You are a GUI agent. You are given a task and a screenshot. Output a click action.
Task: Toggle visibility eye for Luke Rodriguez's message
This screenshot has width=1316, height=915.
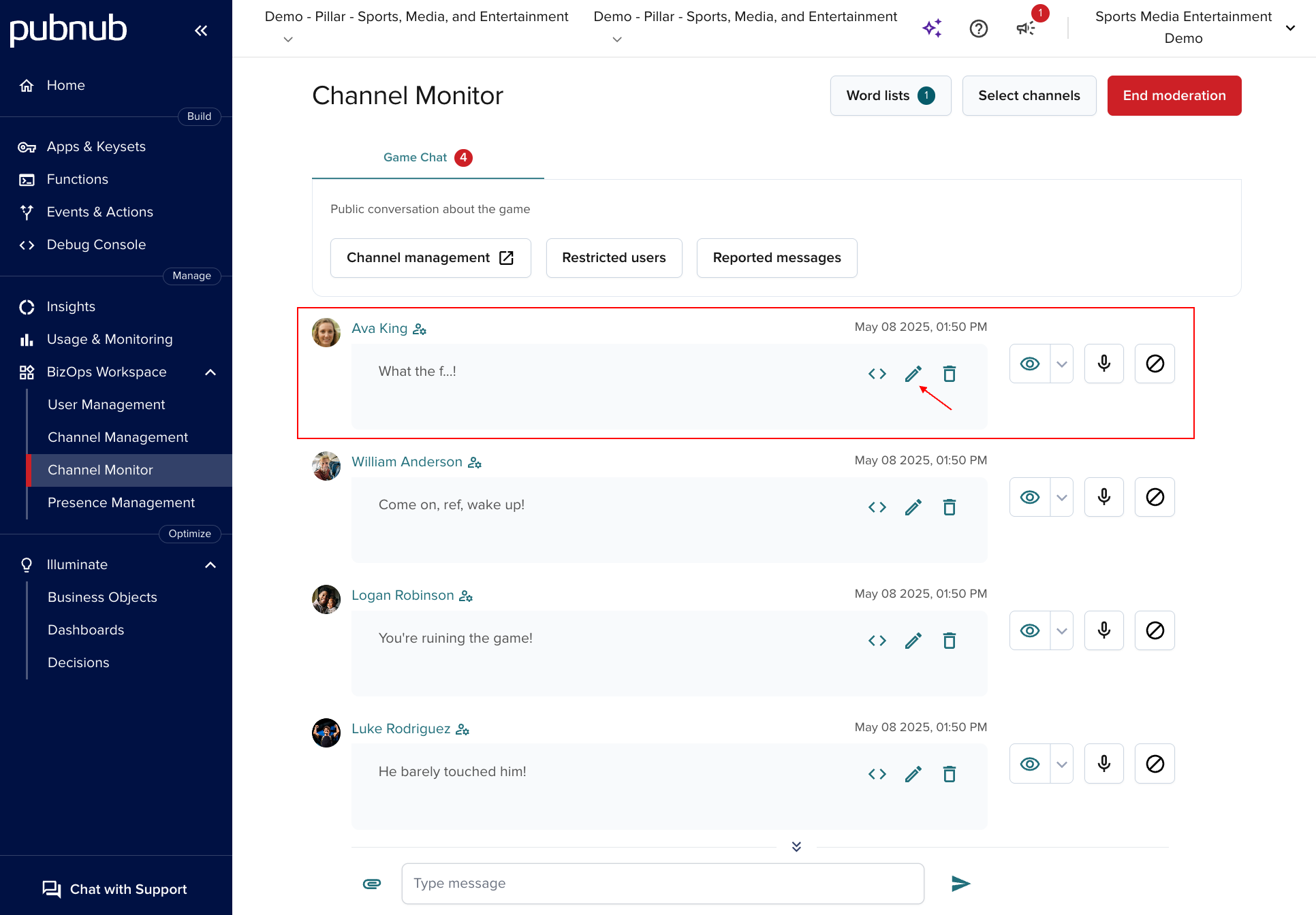click(1029, 764)
